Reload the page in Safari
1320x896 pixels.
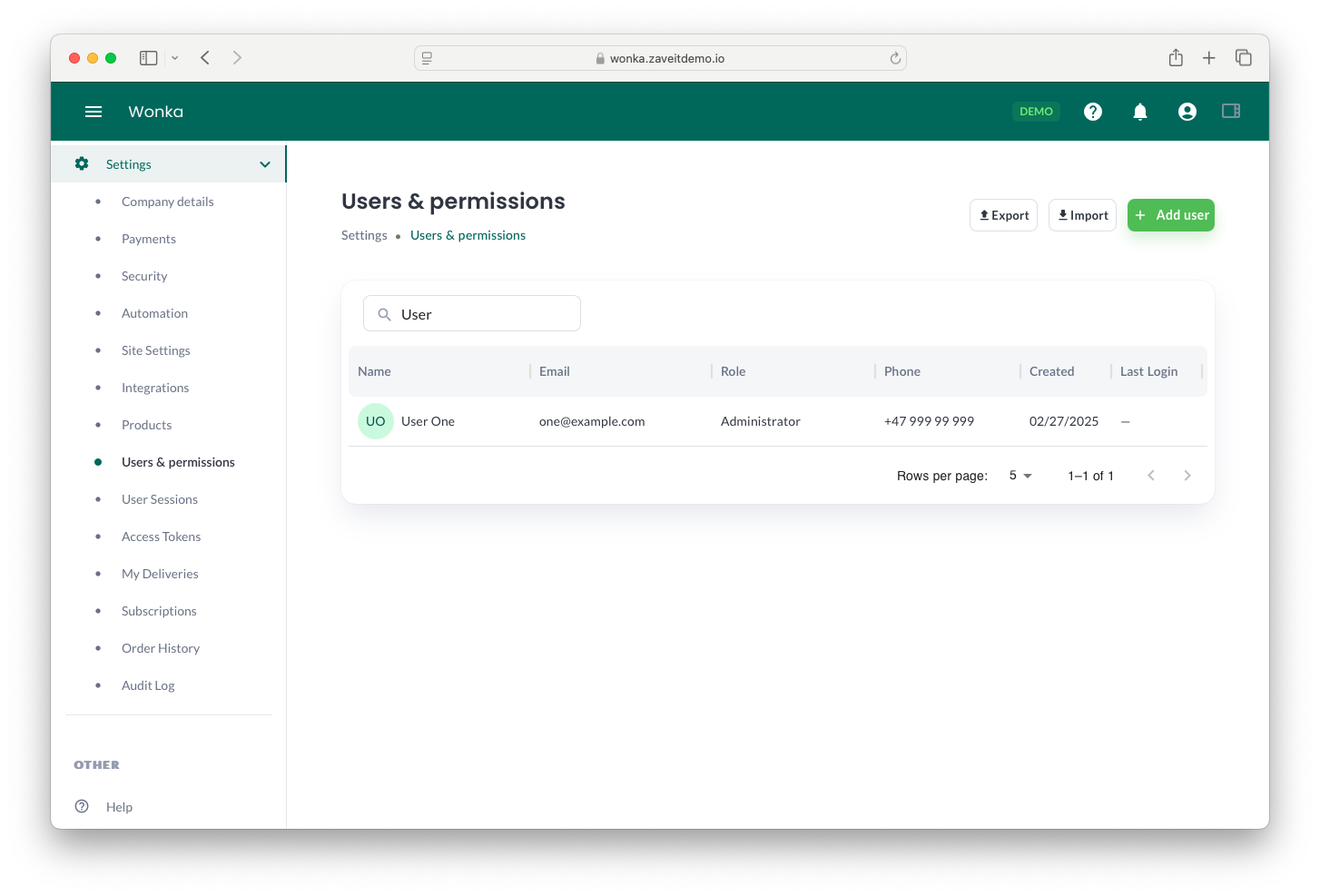(895, 58)
